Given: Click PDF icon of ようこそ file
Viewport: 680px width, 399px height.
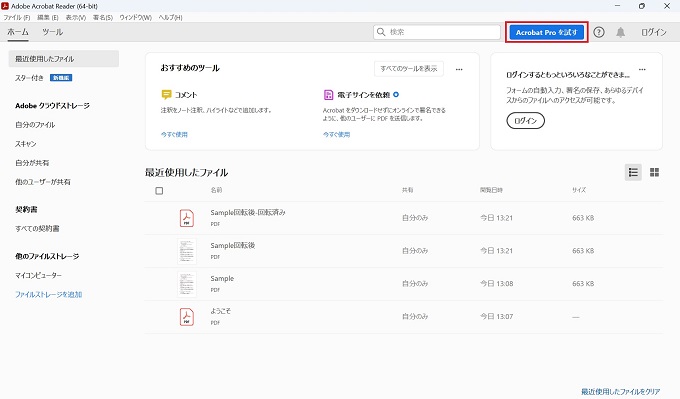Looking at the screenshot, I should pyautogui.click(x=186, y=317).
